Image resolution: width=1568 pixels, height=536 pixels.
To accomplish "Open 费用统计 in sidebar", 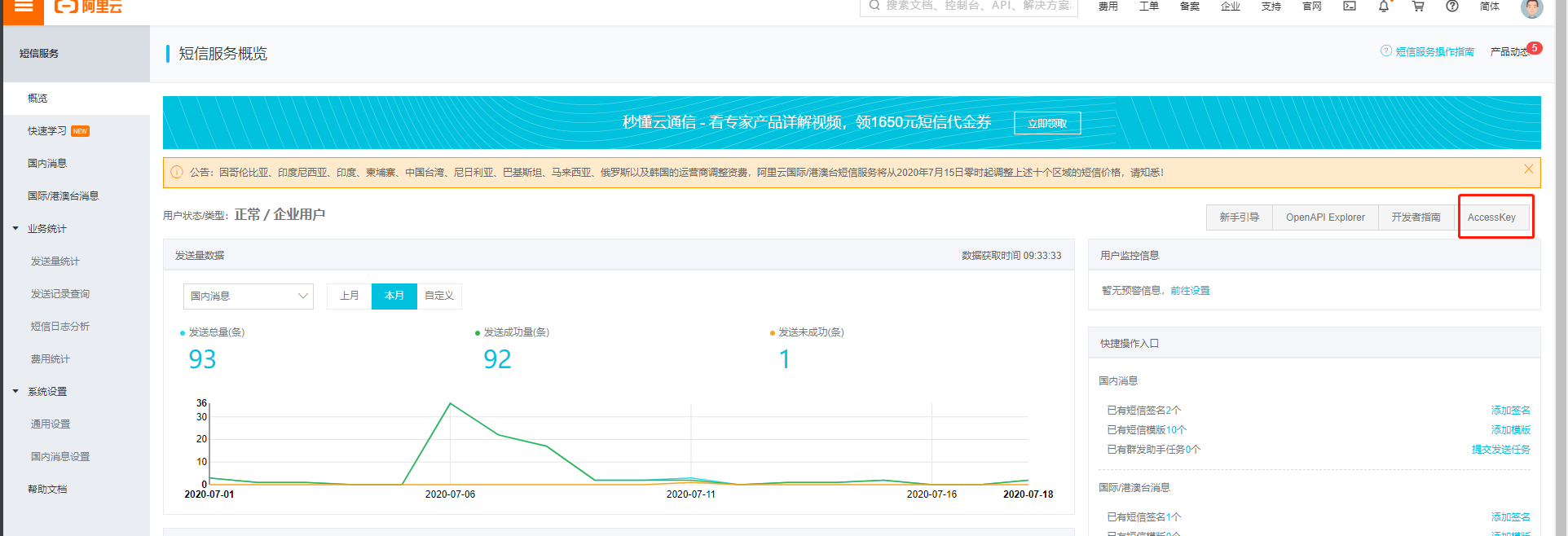I will click(51, 358).
